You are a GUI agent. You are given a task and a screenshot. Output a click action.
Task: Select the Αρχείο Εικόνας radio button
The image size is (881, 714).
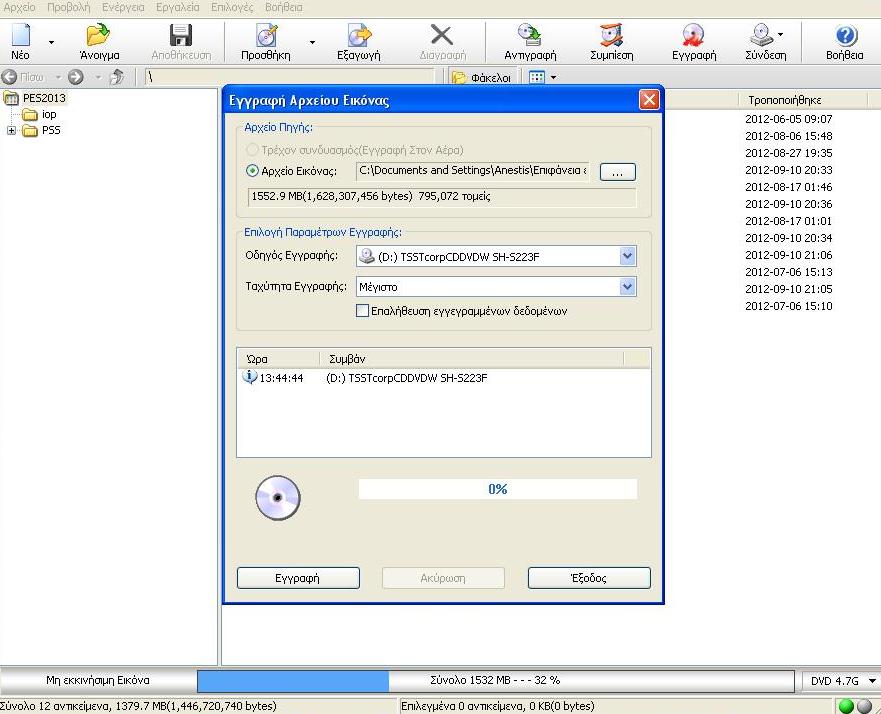tap(252, 171)
